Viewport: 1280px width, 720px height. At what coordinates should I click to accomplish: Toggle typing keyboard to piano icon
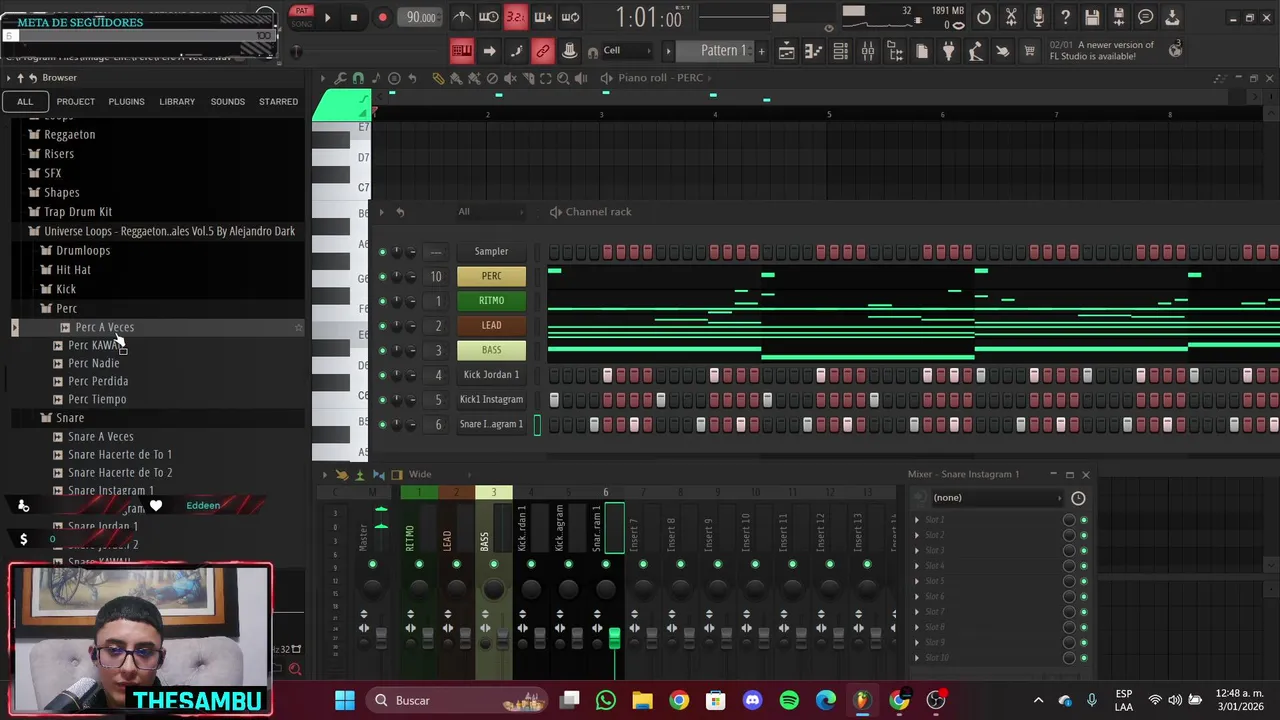[x=461, y=51]
